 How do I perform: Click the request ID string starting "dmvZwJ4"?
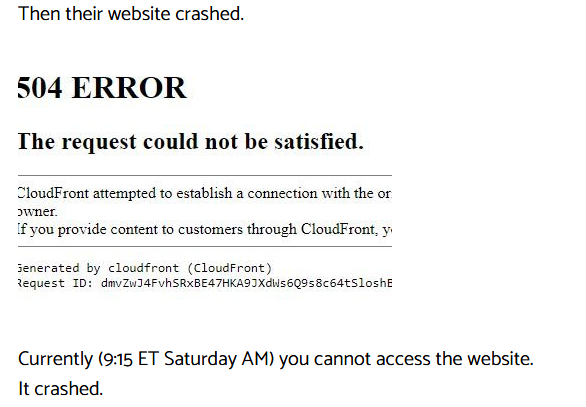[x=246, y=283]
